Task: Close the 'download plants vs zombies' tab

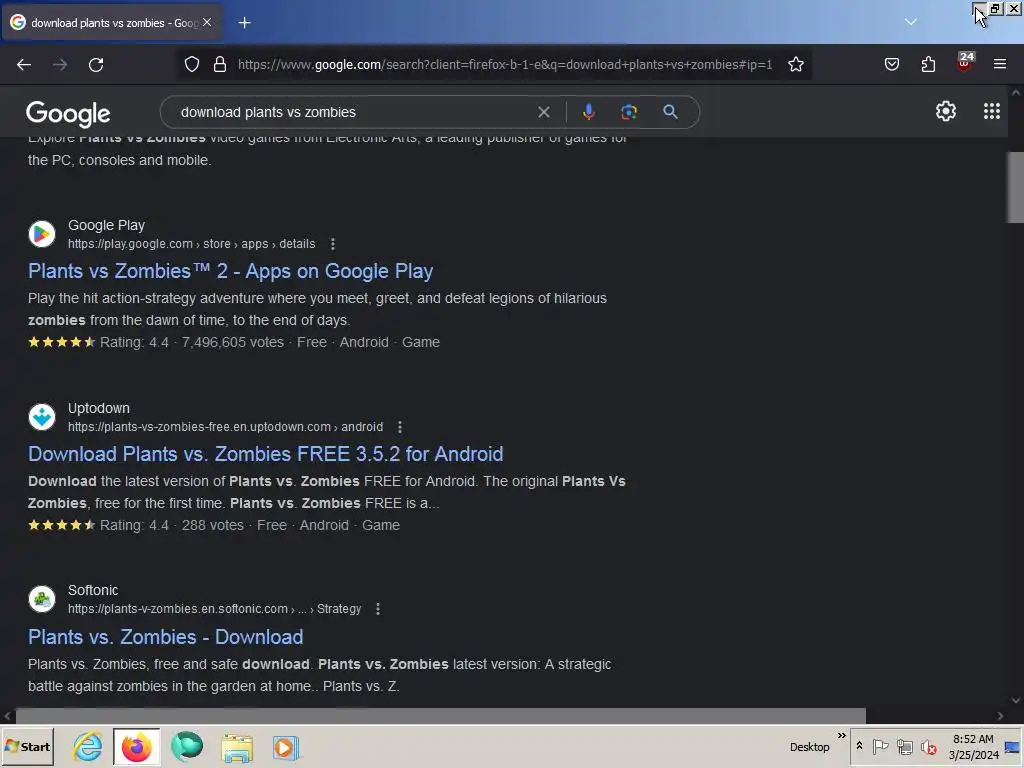Action: 207,22
